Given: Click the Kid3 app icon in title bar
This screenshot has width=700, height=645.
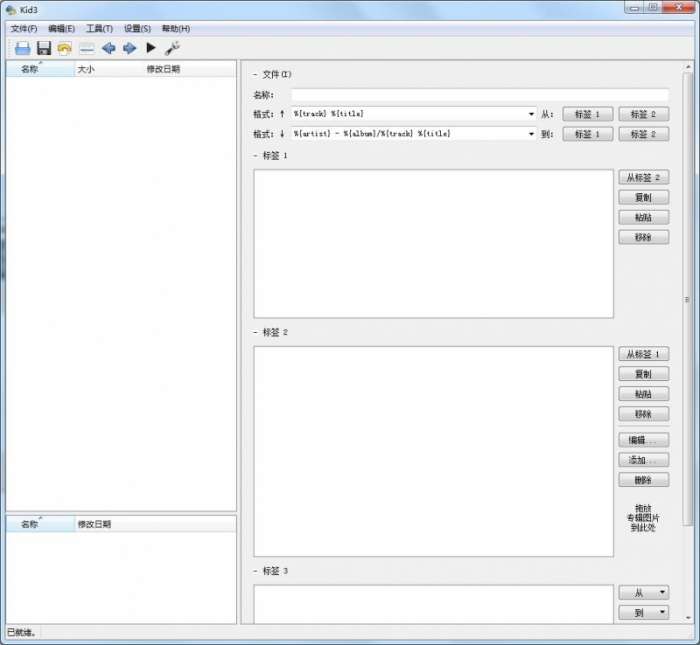Looking at the screenshot, I should click(x=11, y=9).
